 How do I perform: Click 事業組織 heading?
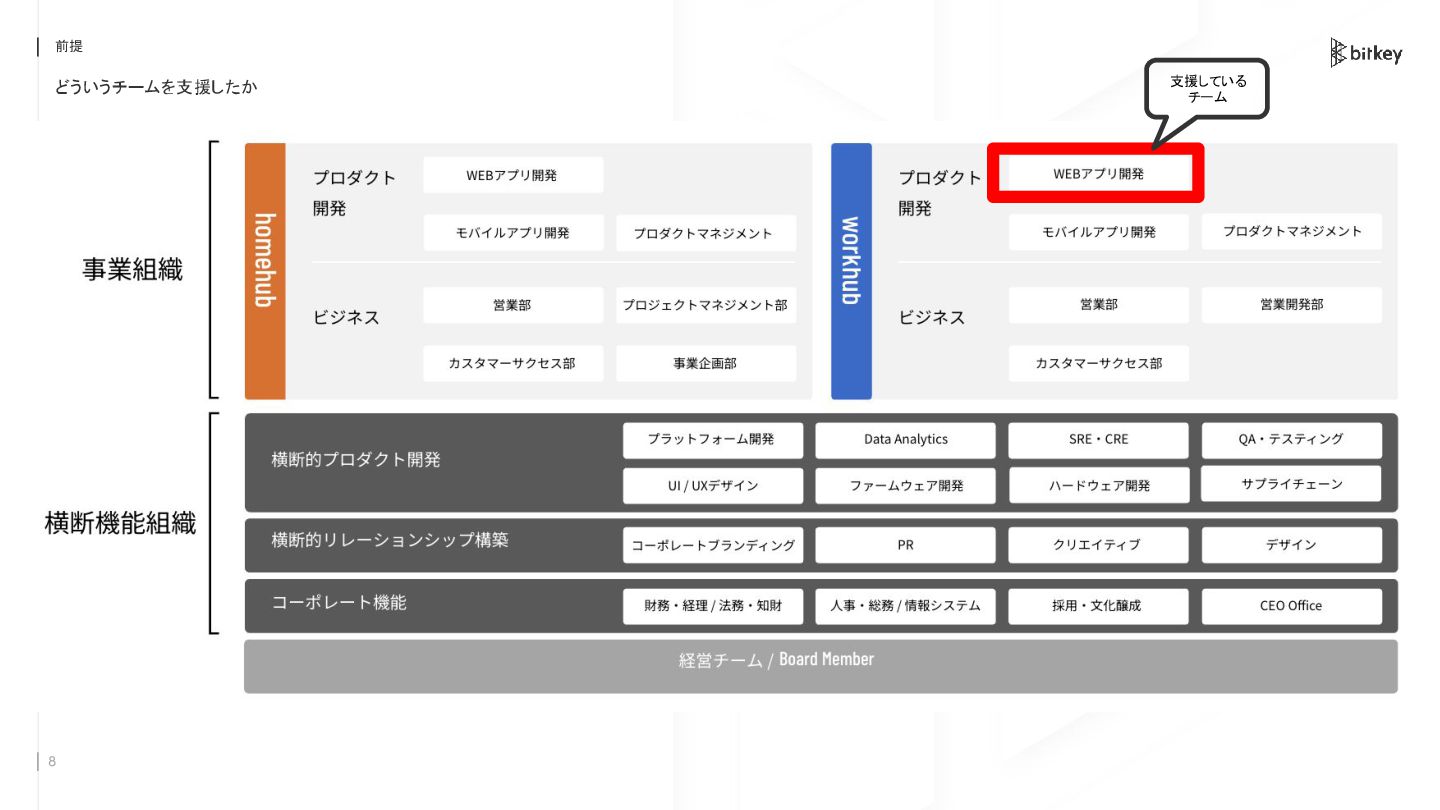click(132, 269)
